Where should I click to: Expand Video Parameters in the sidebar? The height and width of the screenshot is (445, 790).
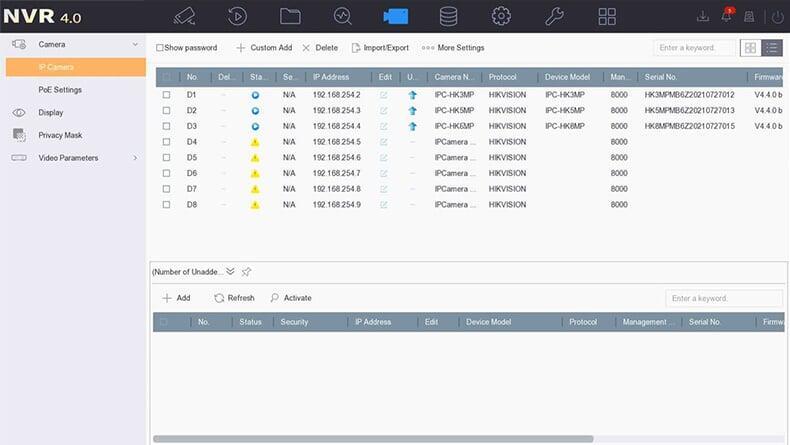(135, 158)
